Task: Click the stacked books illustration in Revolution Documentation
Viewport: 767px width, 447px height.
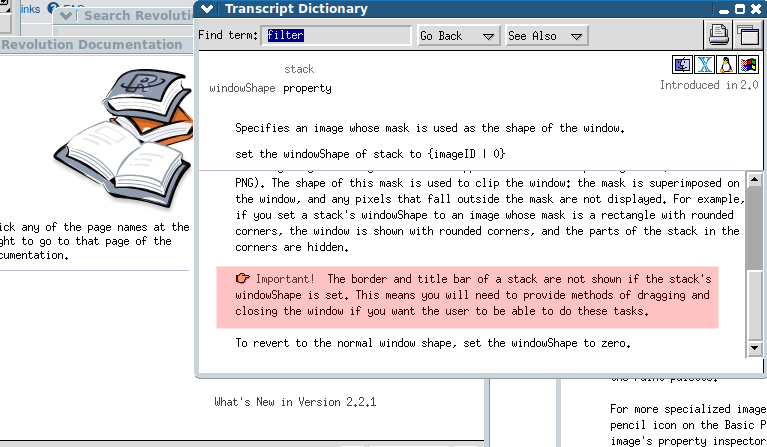Action: (125, 138)
